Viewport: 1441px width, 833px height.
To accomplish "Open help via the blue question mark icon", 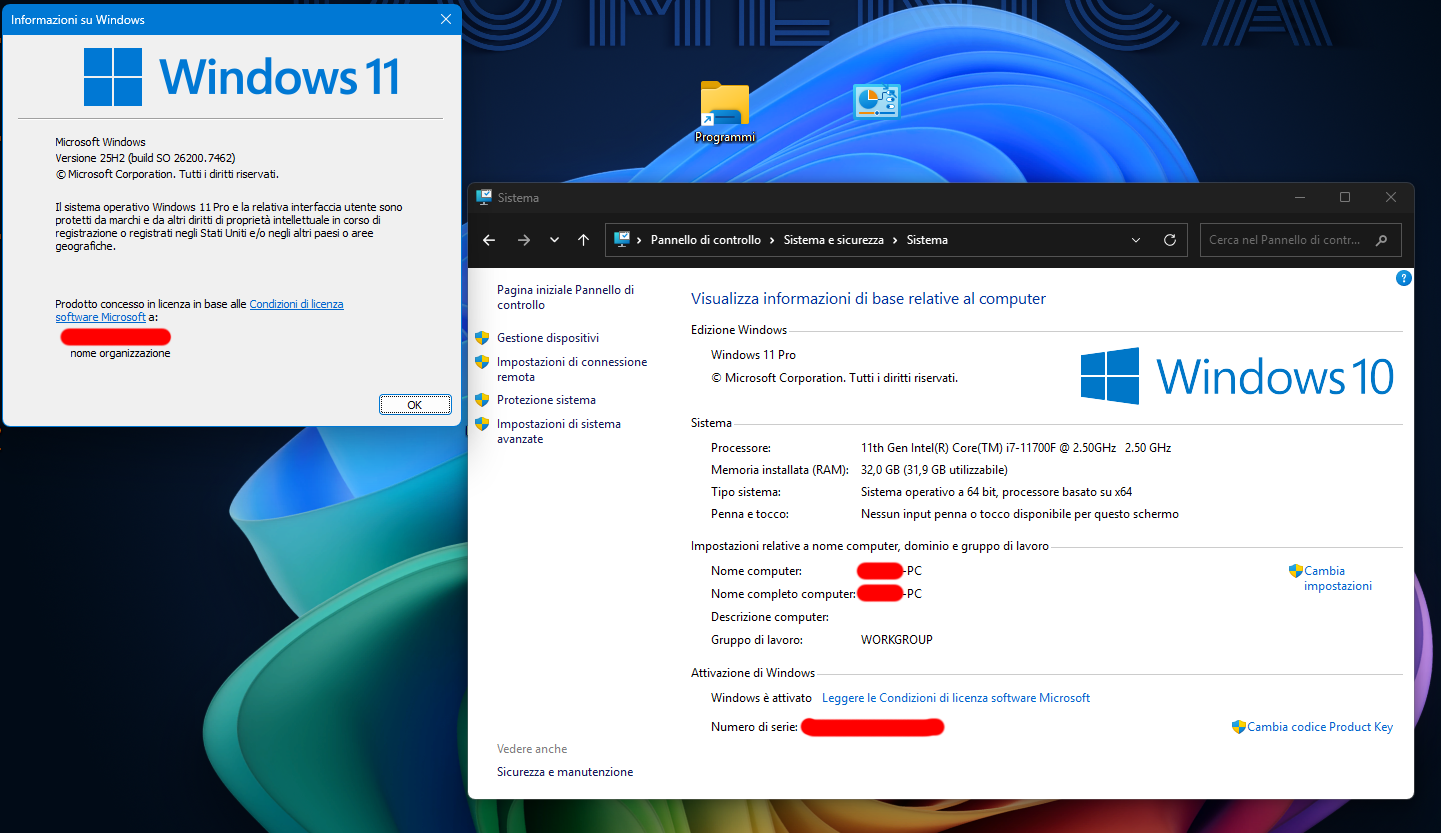I will (1403, 278).
